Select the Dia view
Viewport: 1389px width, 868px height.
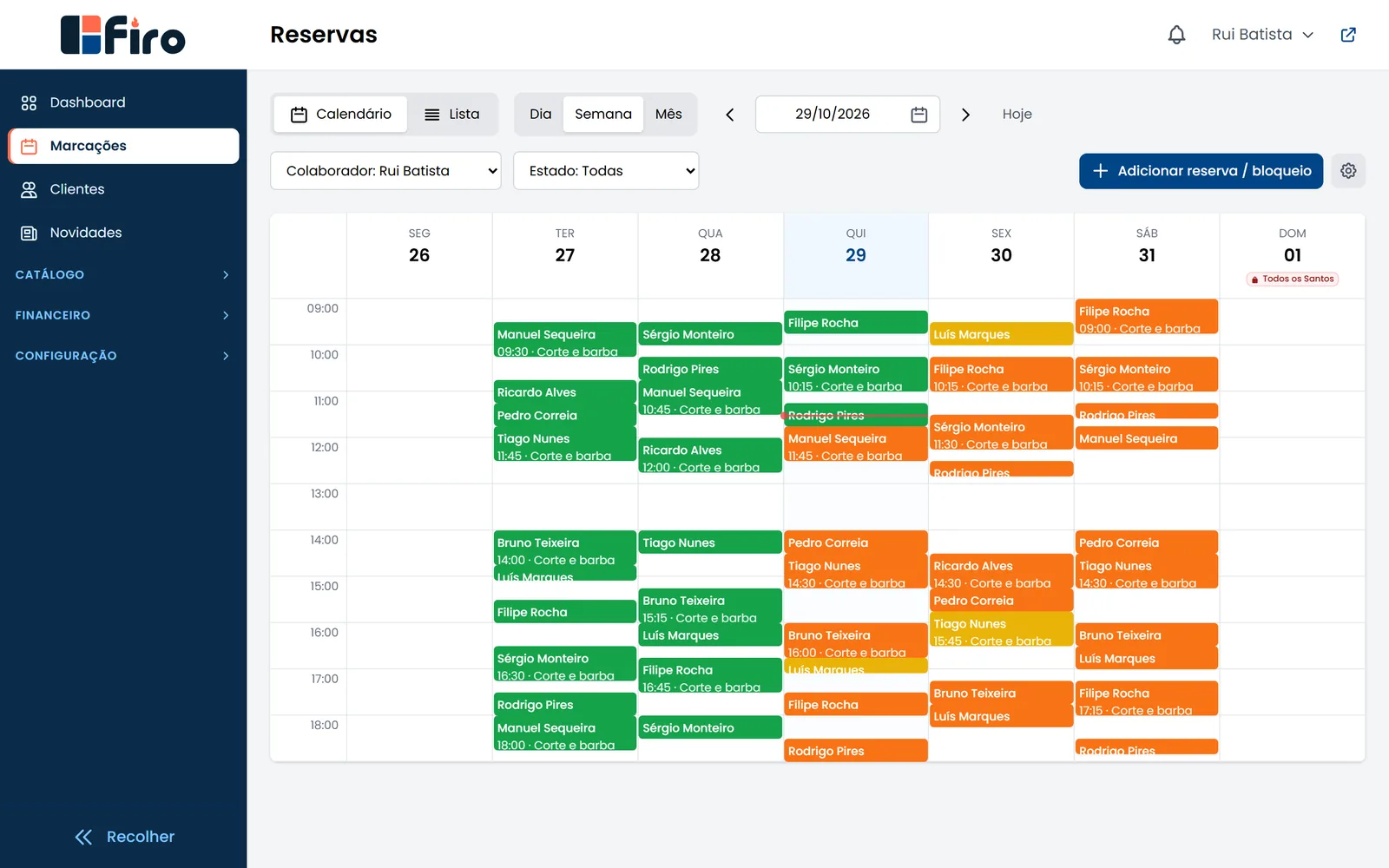[x=540, y=115]
